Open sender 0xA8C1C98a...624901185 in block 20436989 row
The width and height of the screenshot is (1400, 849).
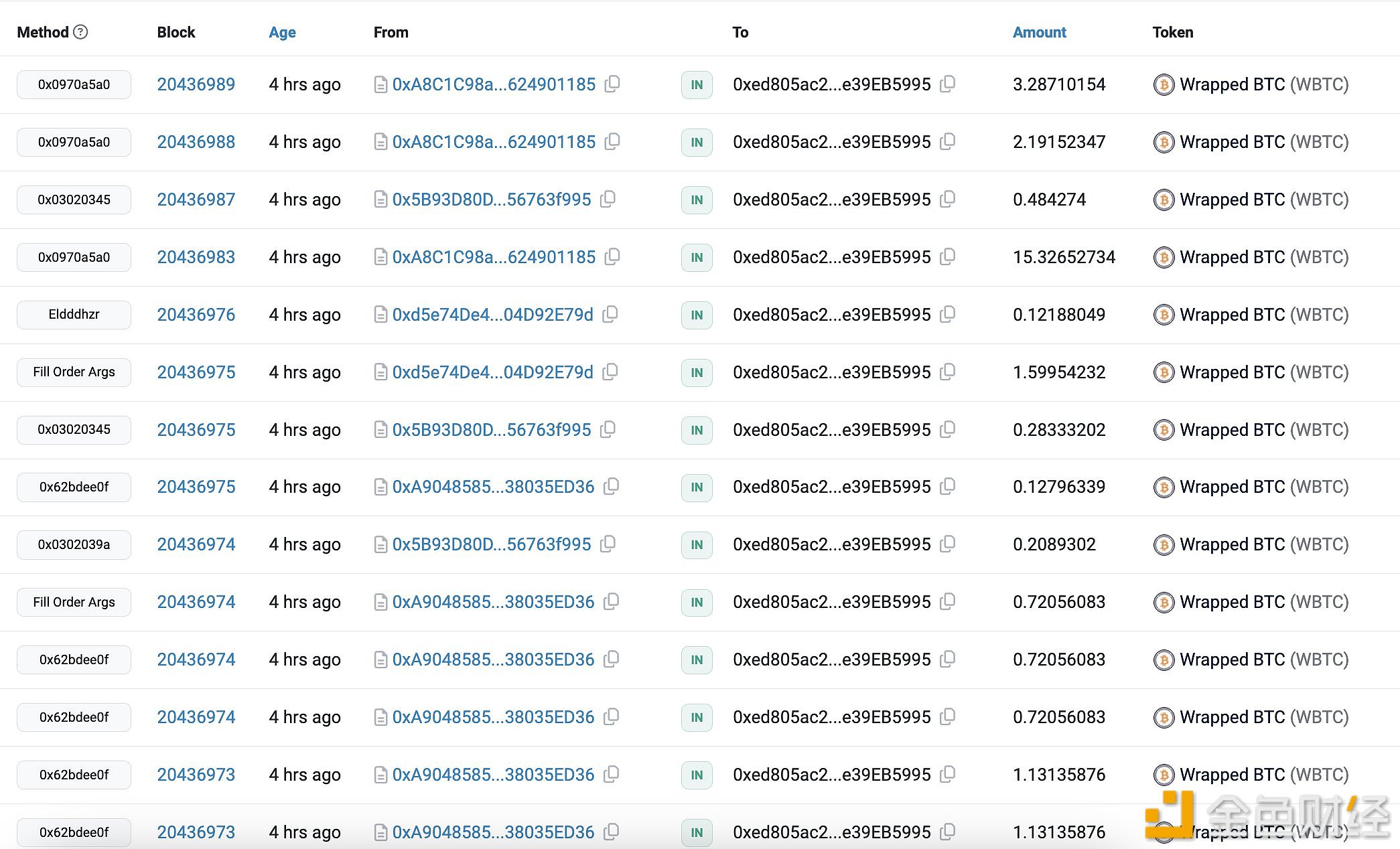pyautogui.click(x=494, y=84)
